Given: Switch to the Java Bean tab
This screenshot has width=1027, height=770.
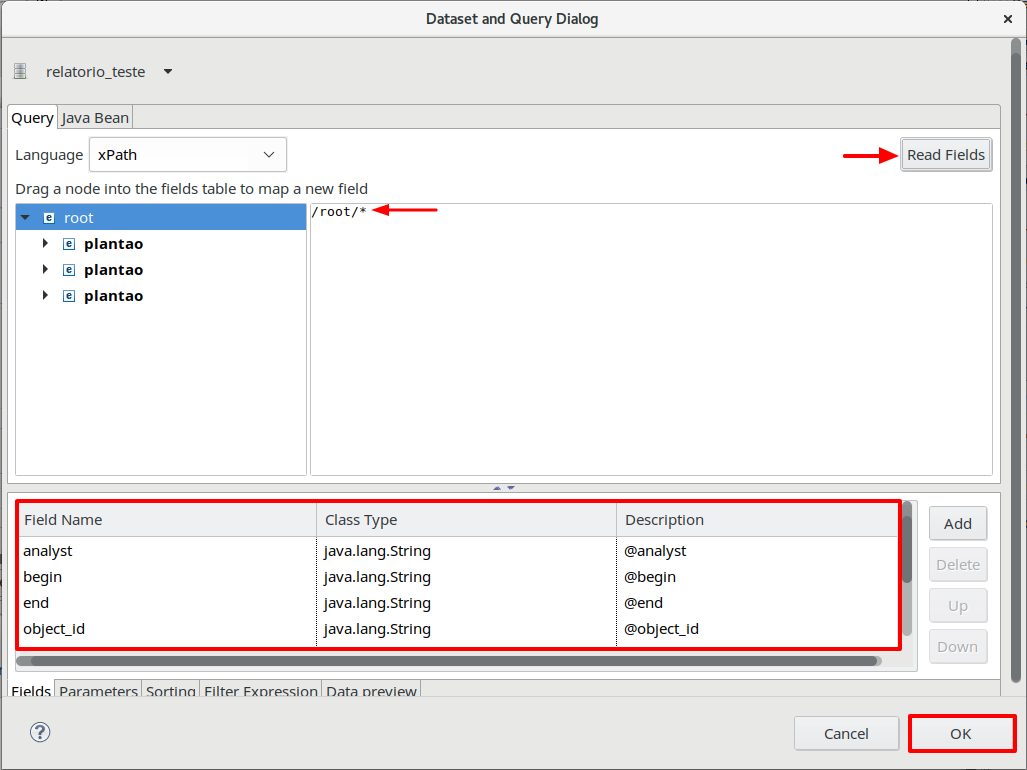Looking at the screenshot, I should [x=95, y=118].
